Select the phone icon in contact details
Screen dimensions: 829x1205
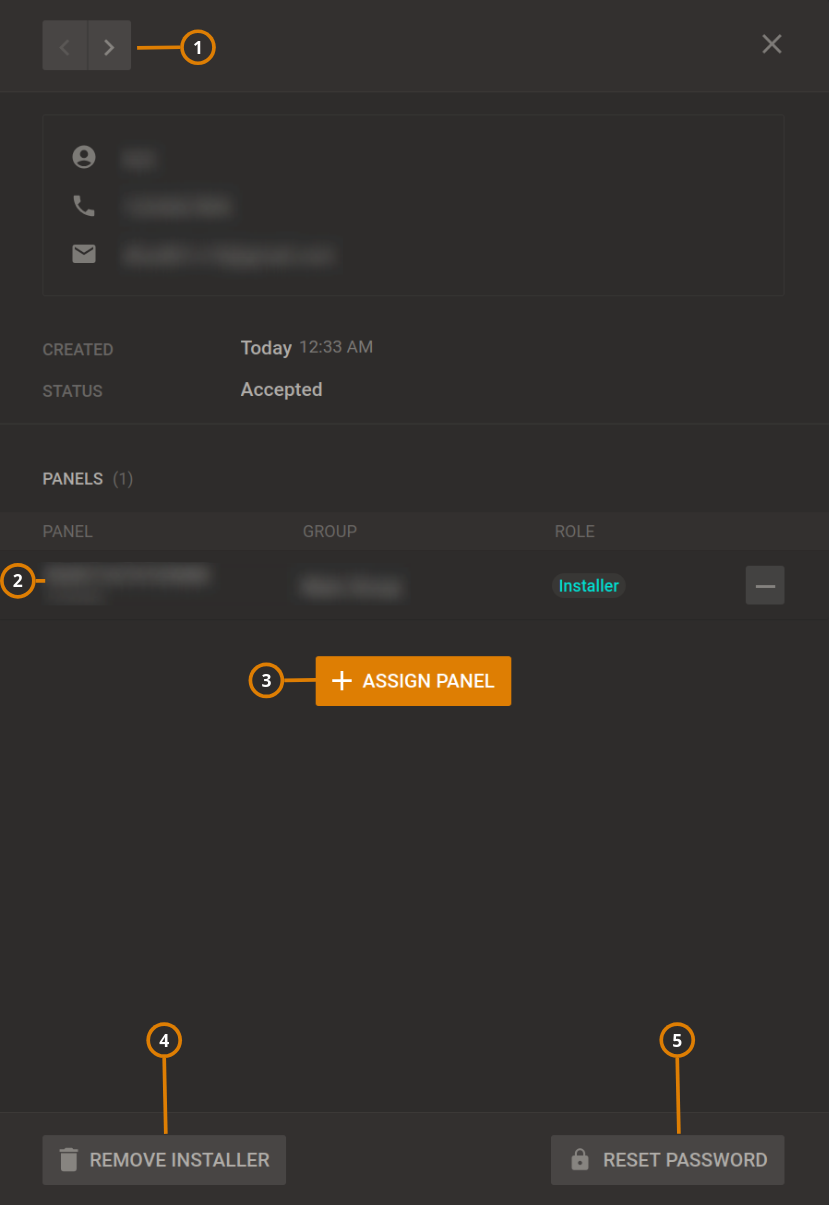(84, 206)
